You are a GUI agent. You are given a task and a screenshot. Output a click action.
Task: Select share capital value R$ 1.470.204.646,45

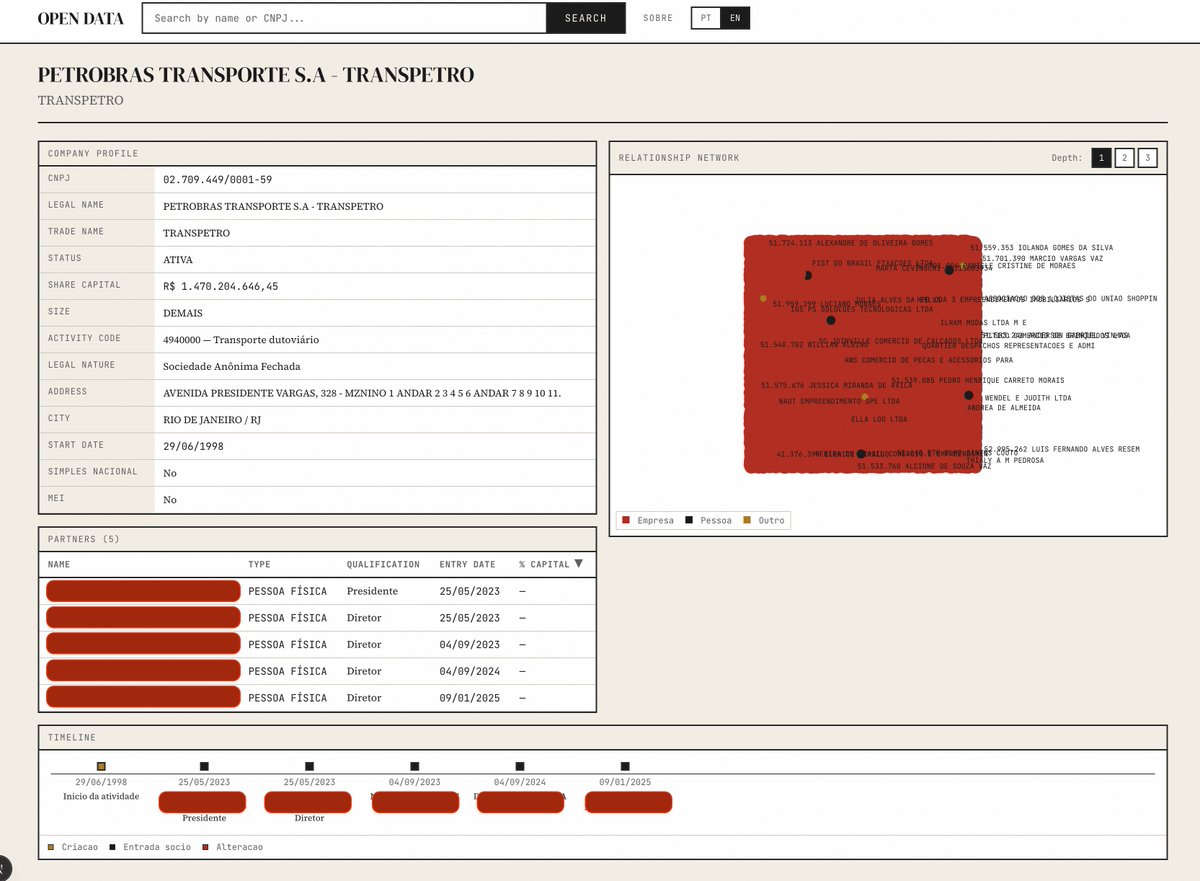(x=220, y=286)
